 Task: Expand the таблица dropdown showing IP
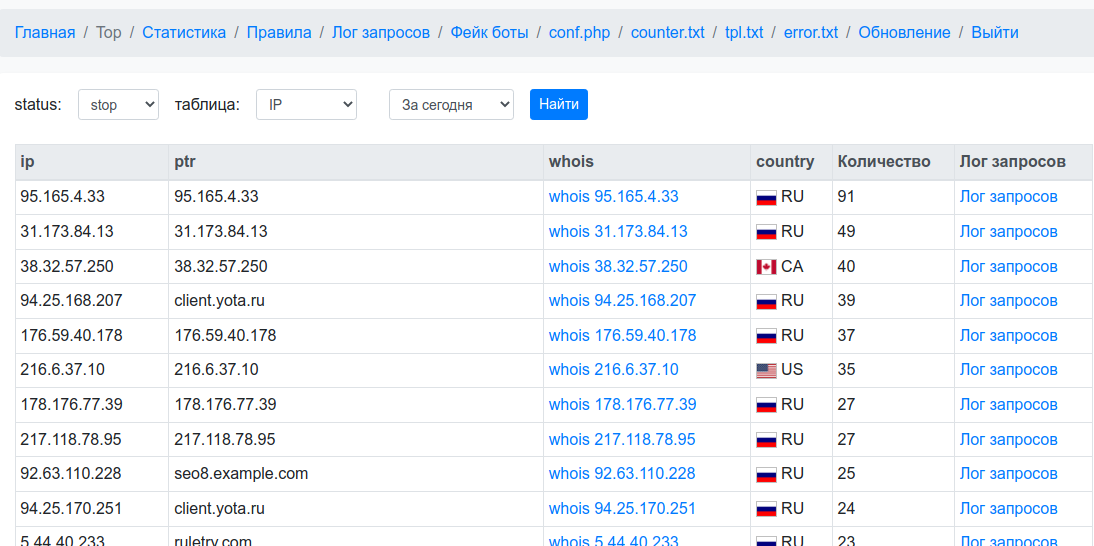(x=306, y=105)
